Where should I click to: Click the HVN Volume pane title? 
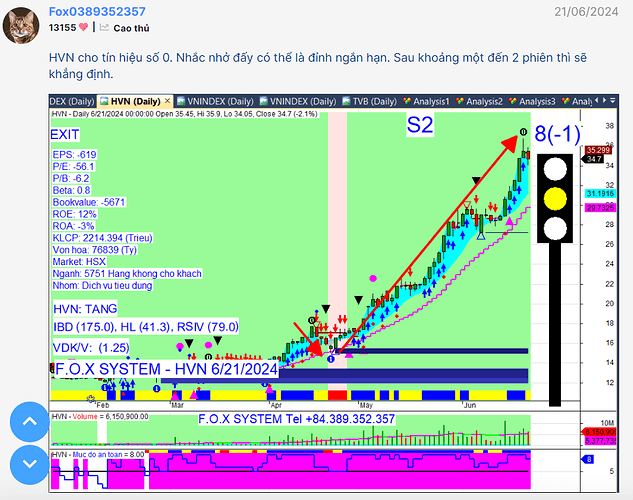(x=100, y=416)
